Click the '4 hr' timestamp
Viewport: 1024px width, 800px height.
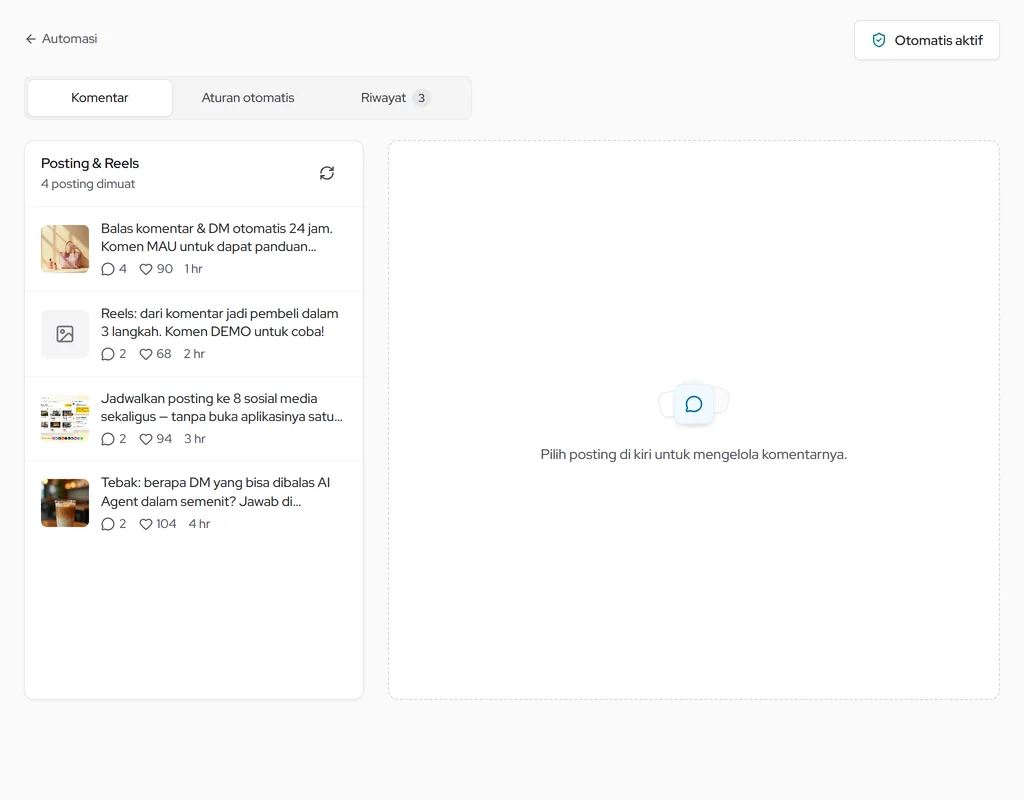[199, 524]
